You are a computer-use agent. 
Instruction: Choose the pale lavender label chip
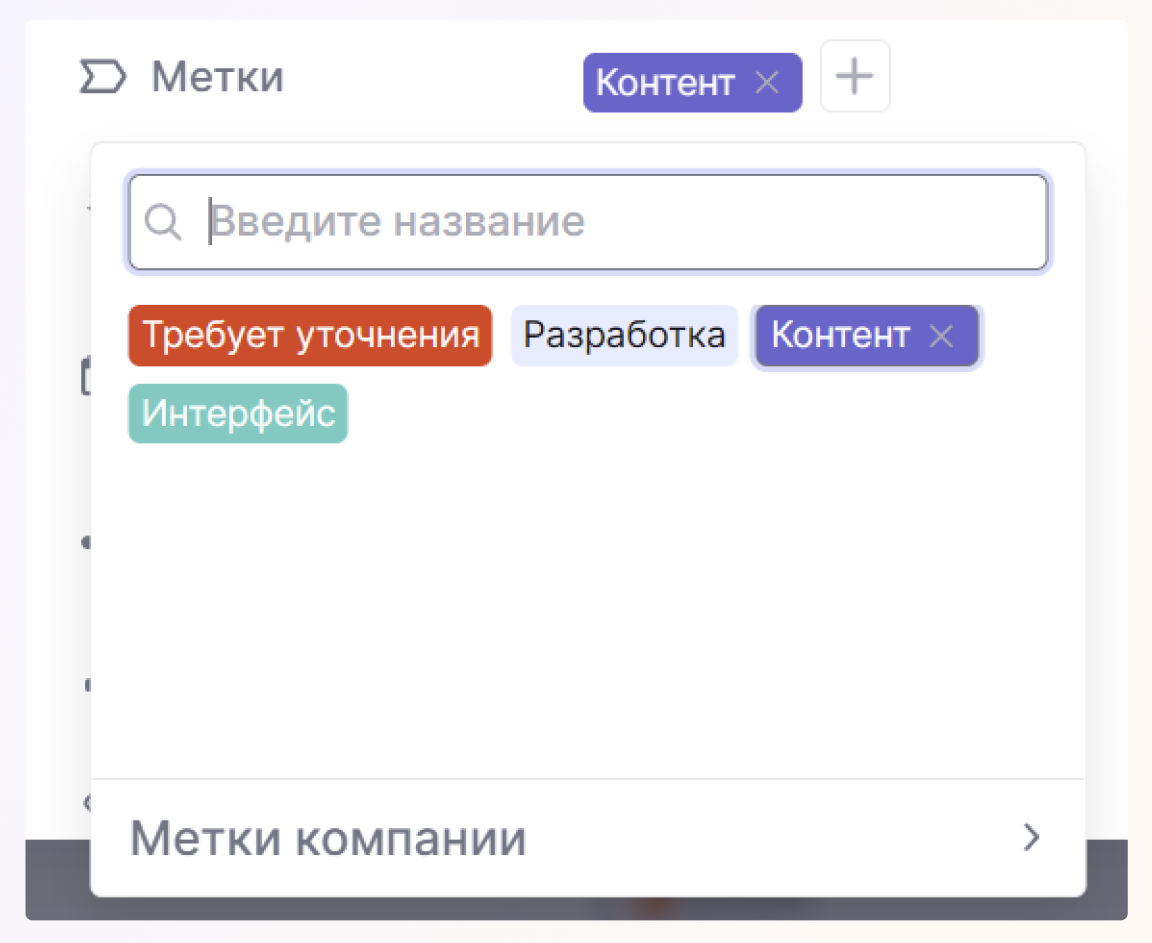624,336
